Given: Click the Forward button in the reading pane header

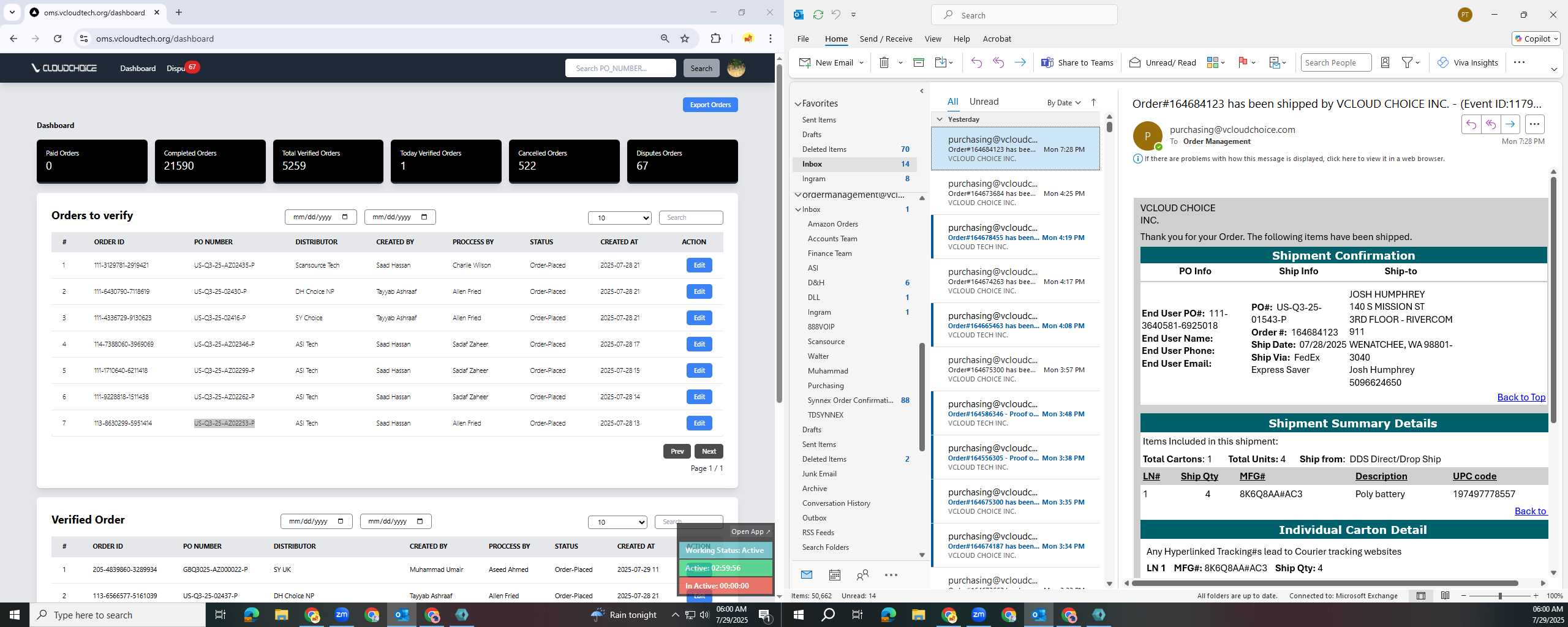Looking at the screenshot, I should pos(1510,124).
